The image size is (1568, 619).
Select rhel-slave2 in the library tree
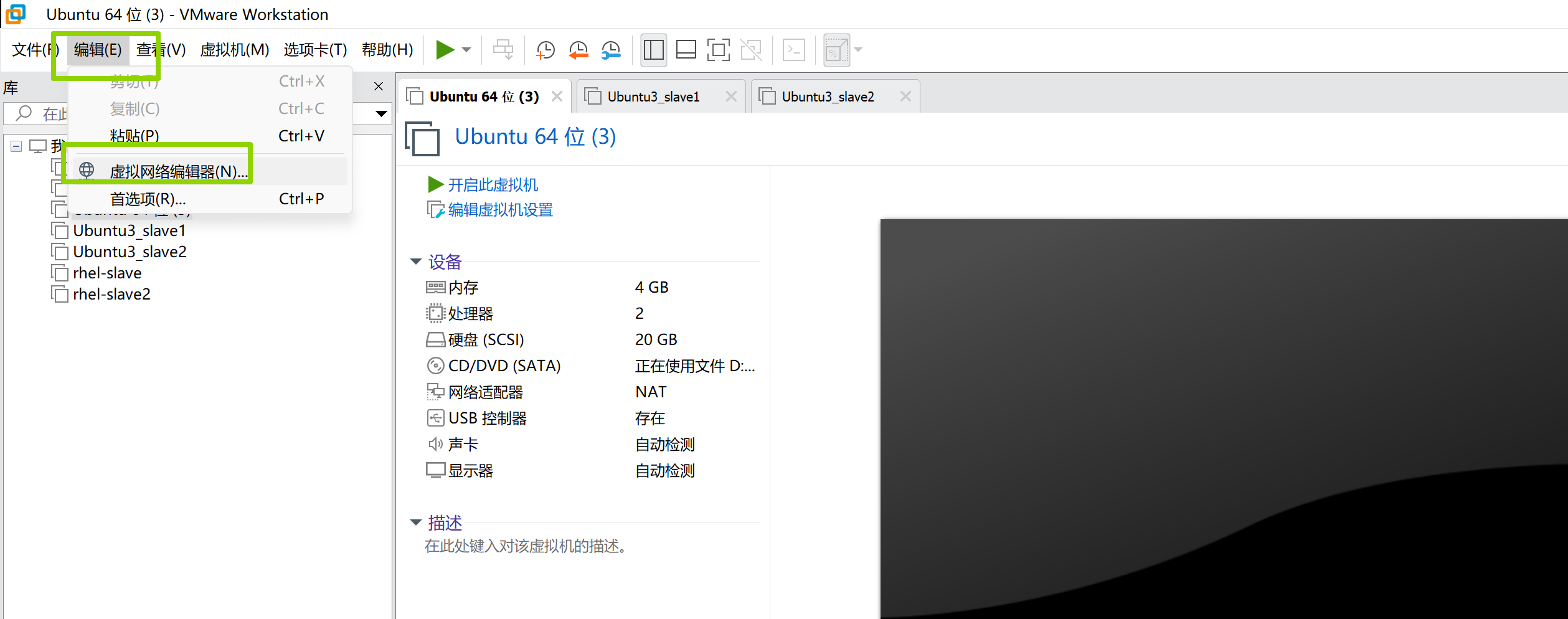click(111, 295)
